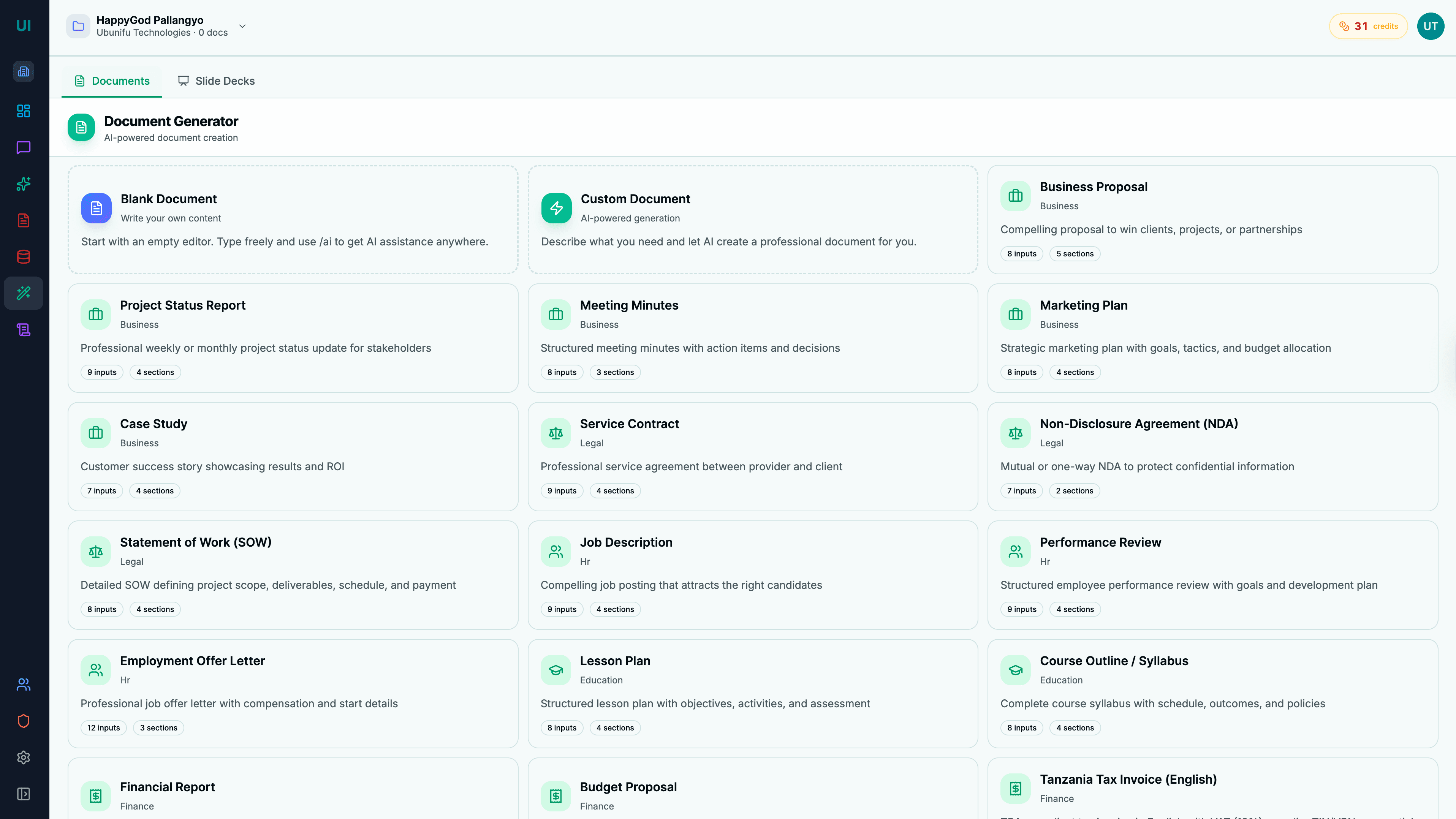Open the purple scroll icon in the sidebar

click(x=24, y=329)
